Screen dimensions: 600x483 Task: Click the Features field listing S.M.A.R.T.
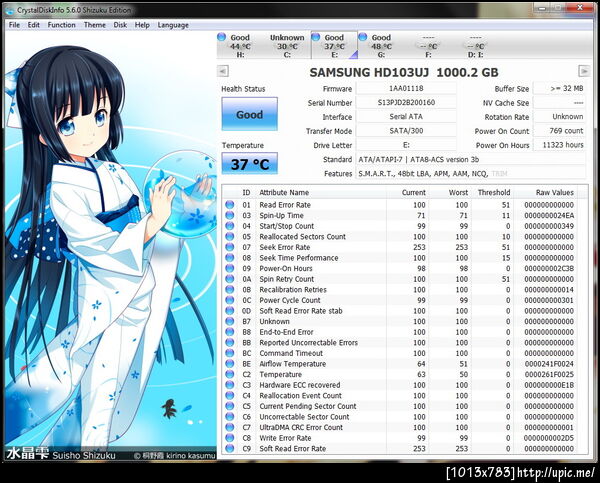pyautogui.click(x=471, y=173)
